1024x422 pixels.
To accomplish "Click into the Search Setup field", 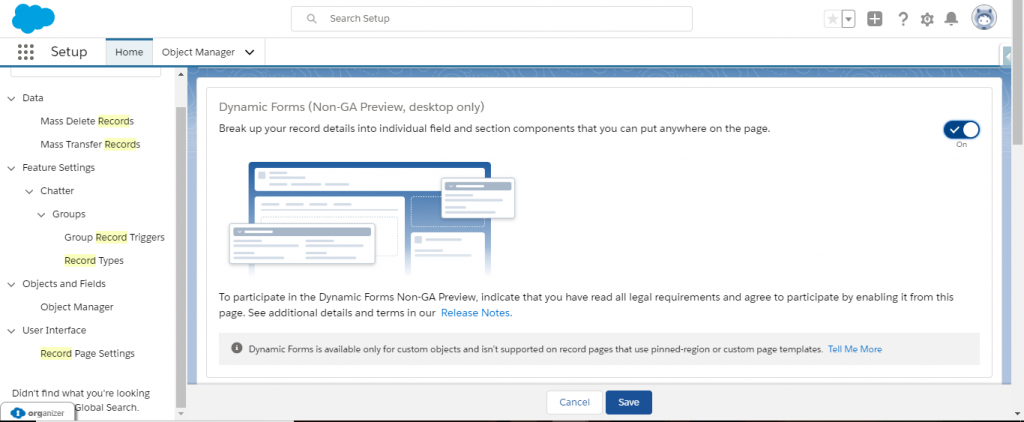I will coord(492,19).
